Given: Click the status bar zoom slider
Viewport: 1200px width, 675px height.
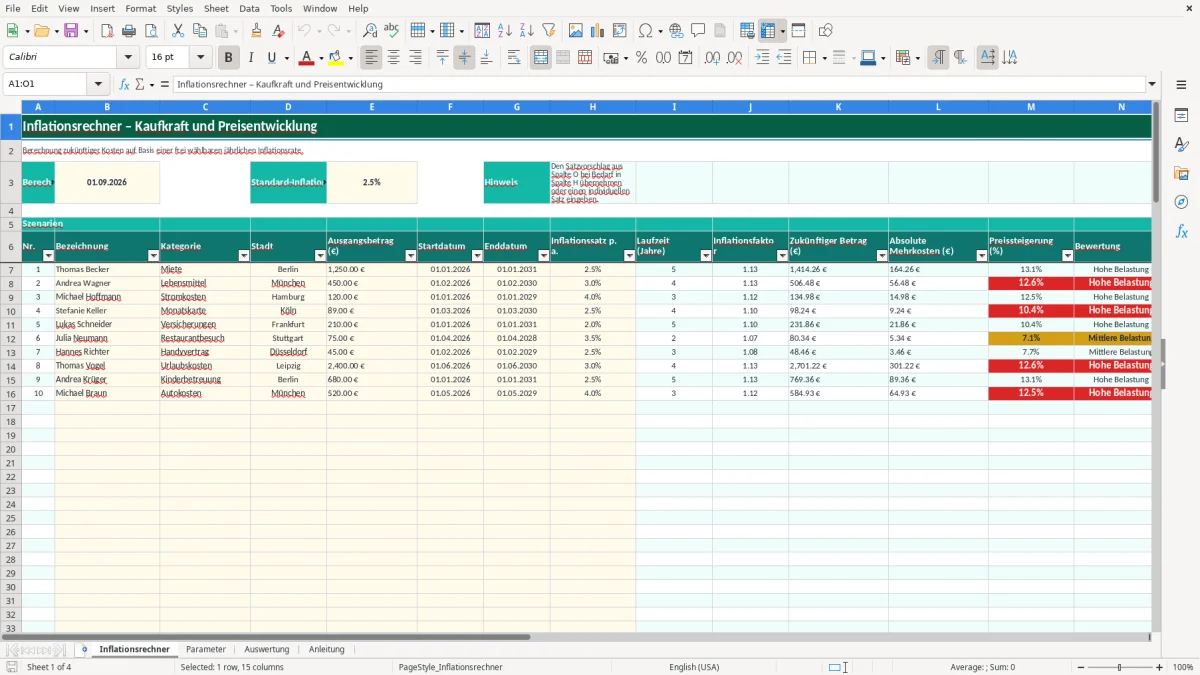Looking at the screenshot, I should pos(1120,667).
